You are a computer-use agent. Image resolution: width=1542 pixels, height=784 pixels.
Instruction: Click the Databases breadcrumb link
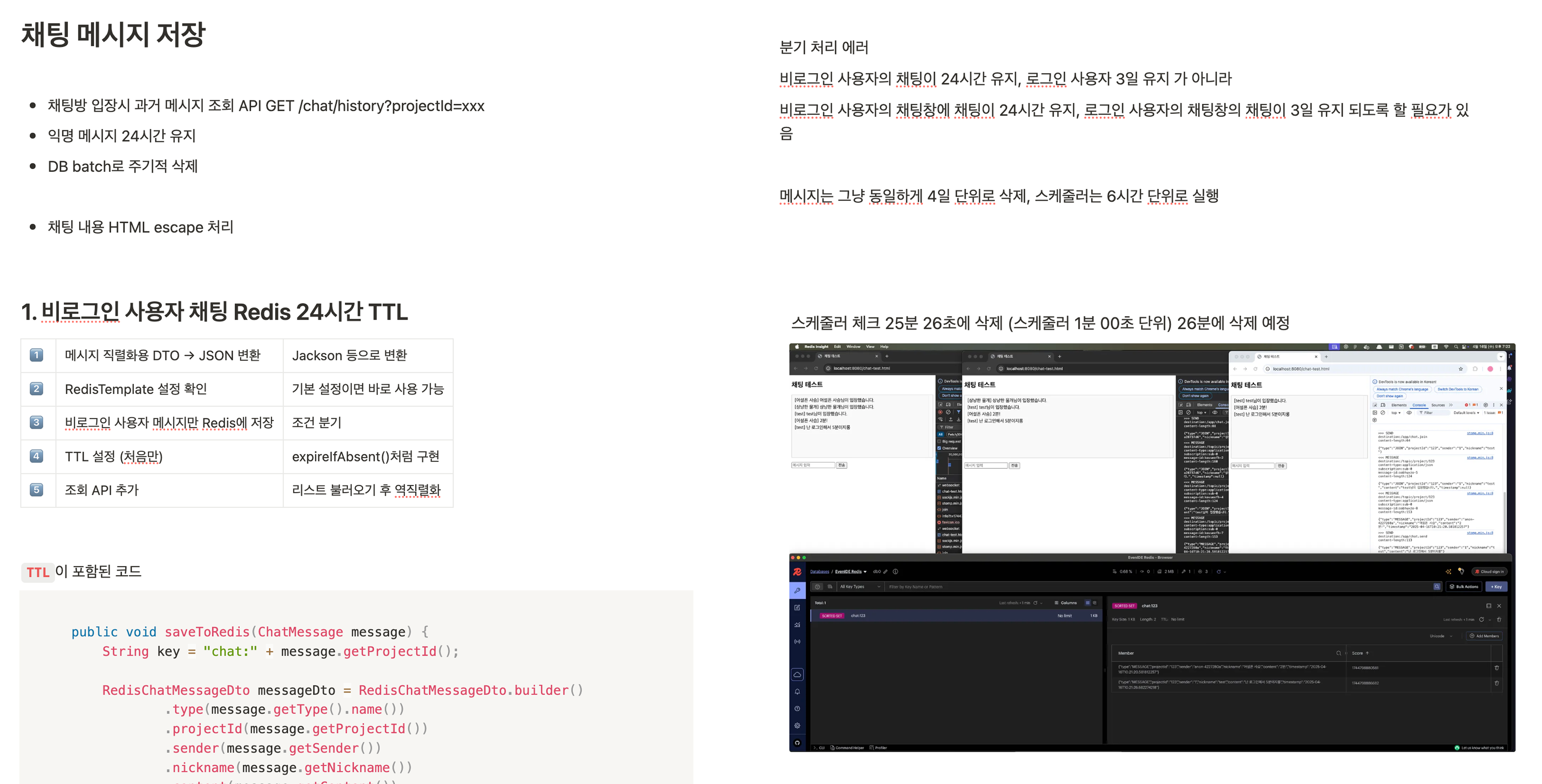(x=819, y=572)
